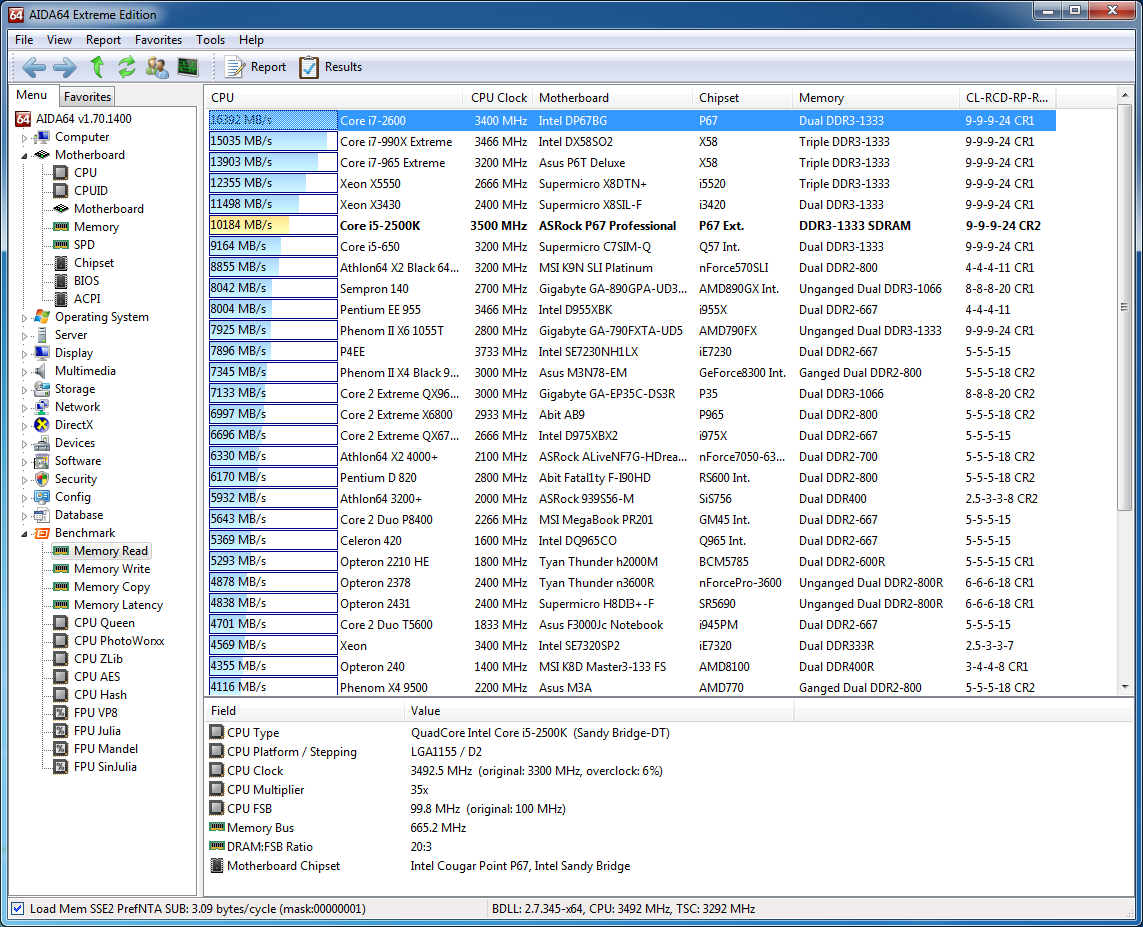Click the Report toolbar button
The image size is (1143, 927).
click(x=256, y=67)
